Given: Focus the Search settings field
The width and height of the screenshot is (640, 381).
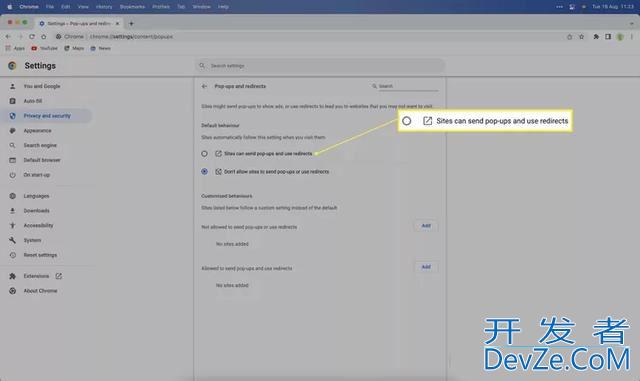Looking at the screenshot, I should coord(320,66).
